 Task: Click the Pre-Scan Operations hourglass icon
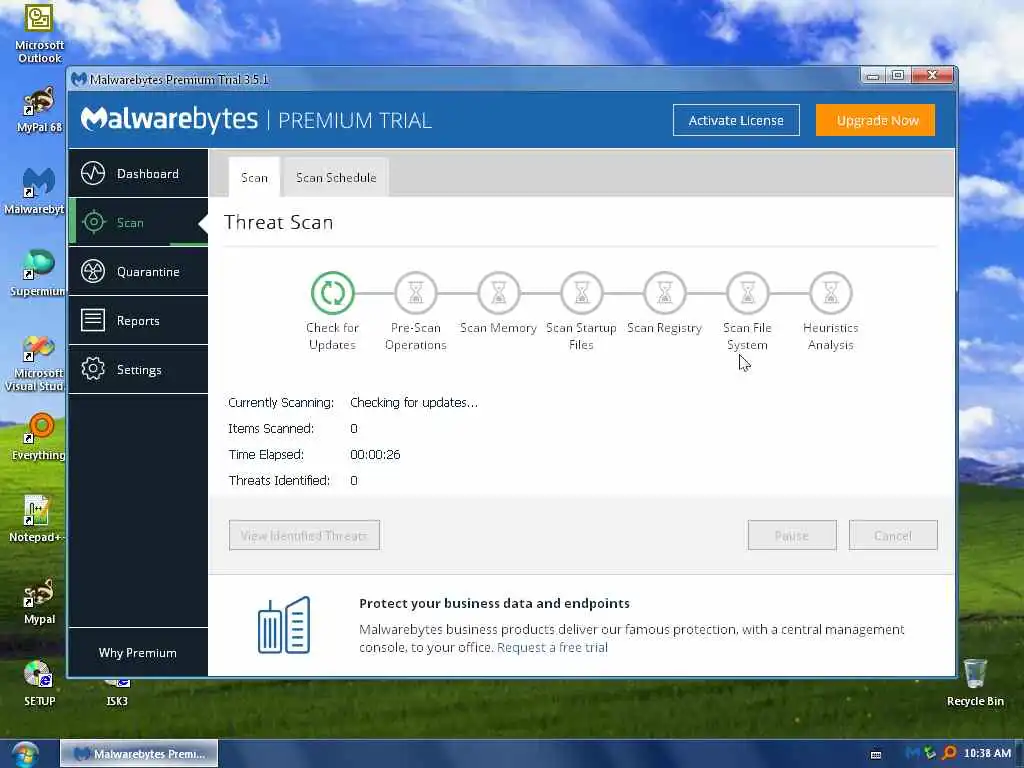(415, 293)
